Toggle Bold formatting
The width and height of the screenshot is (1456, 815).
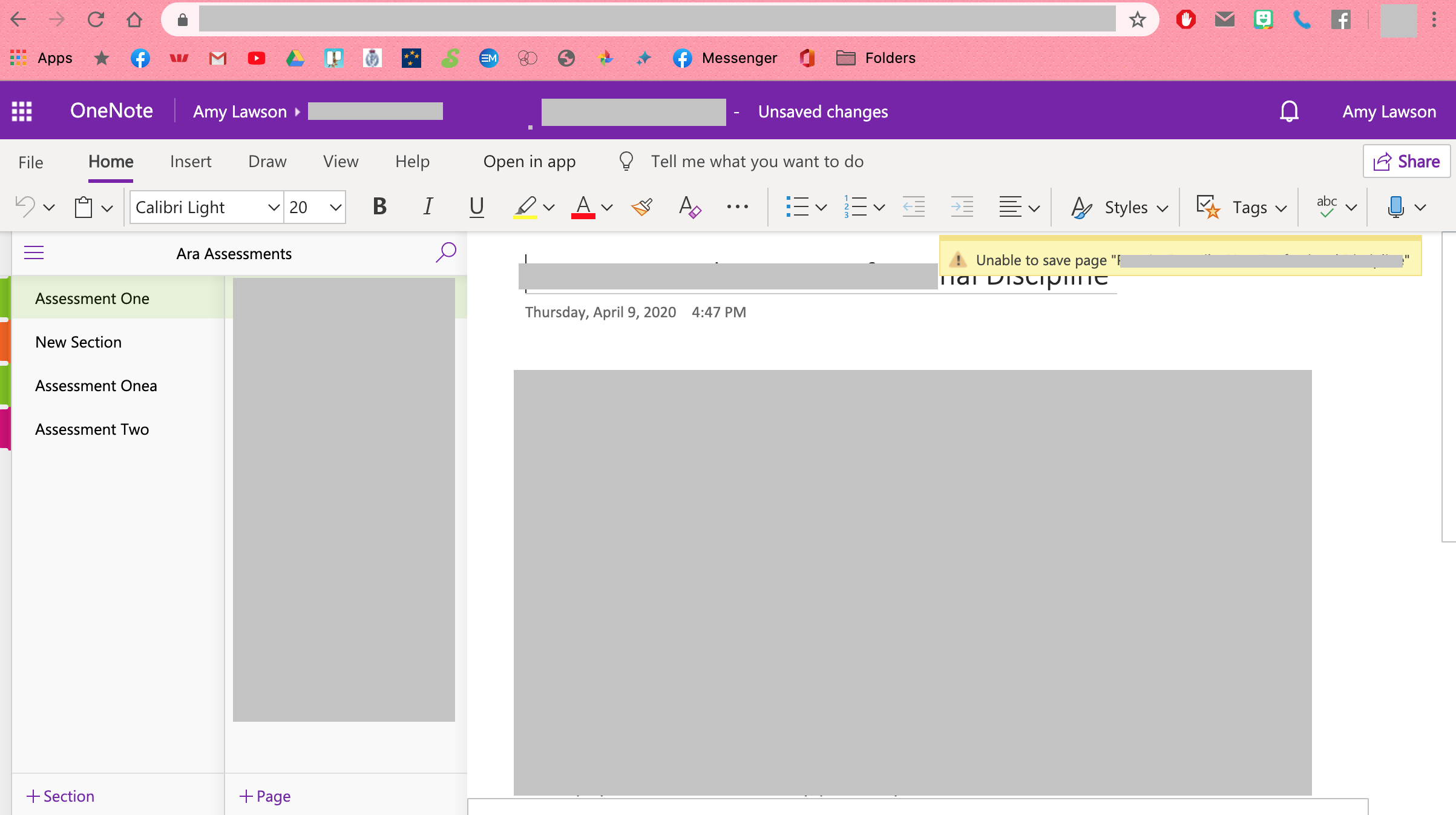pos(379,207)
